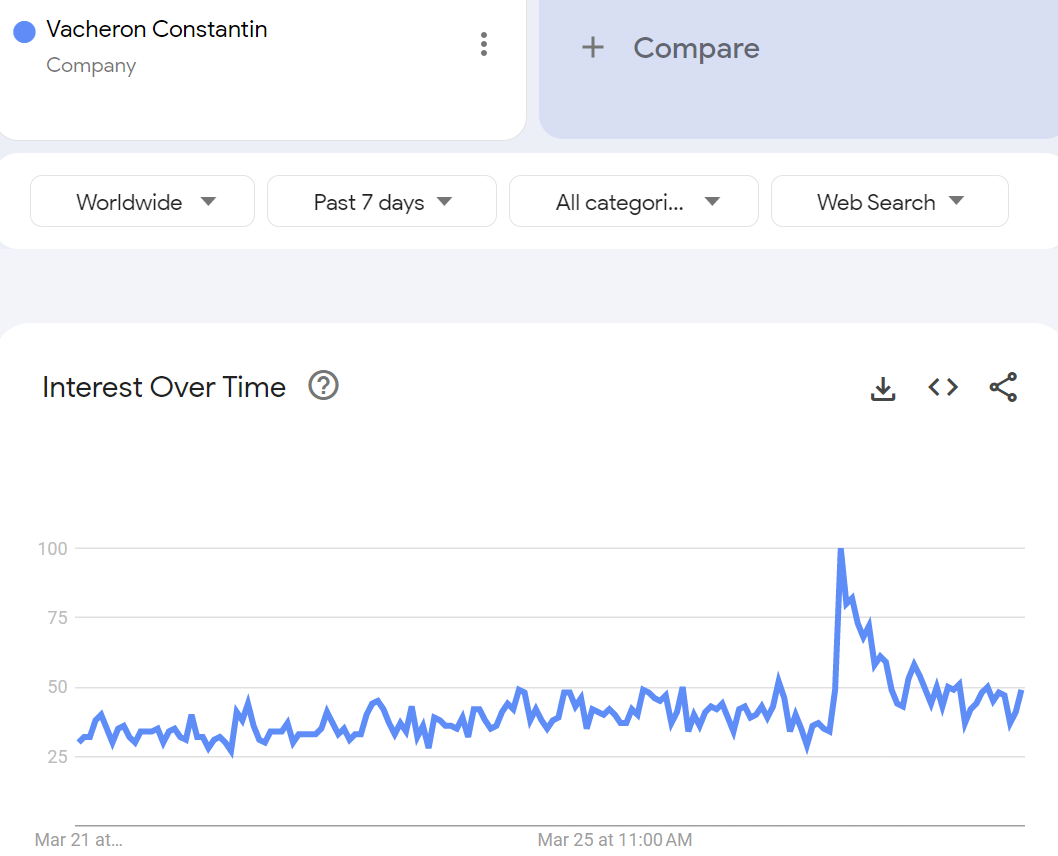Expand the Web Search type dropdown

[889, 202]
